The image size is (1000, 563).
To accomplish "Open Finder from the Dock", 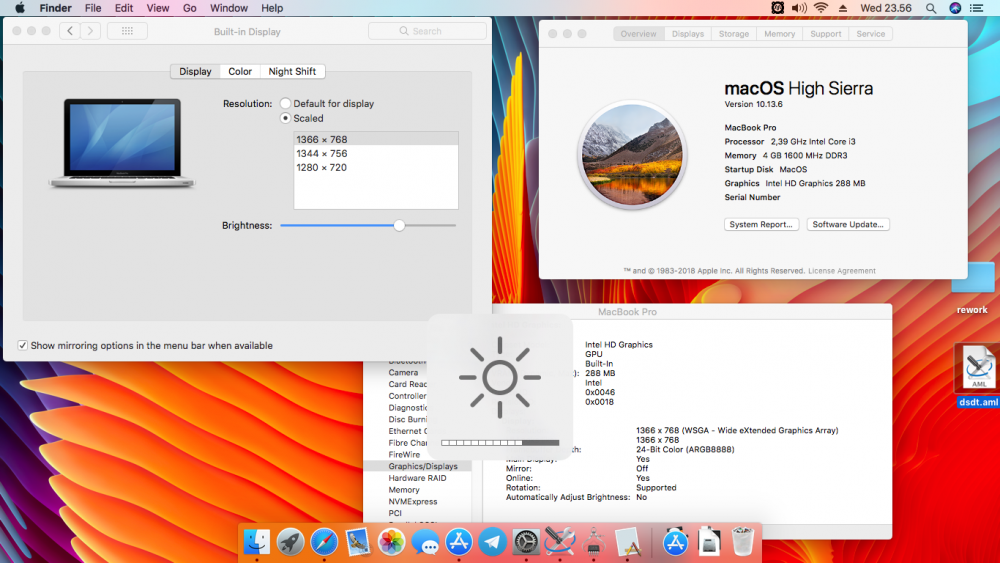I will pyautogui.click(x=256, y=542).
